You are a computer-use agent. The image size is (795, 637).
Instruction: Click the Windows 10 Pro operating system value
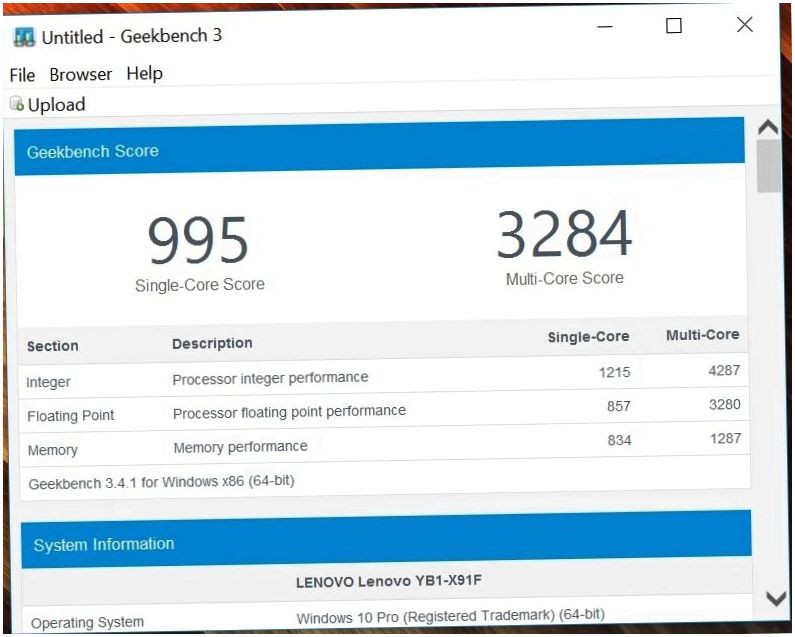click(451, 616)
